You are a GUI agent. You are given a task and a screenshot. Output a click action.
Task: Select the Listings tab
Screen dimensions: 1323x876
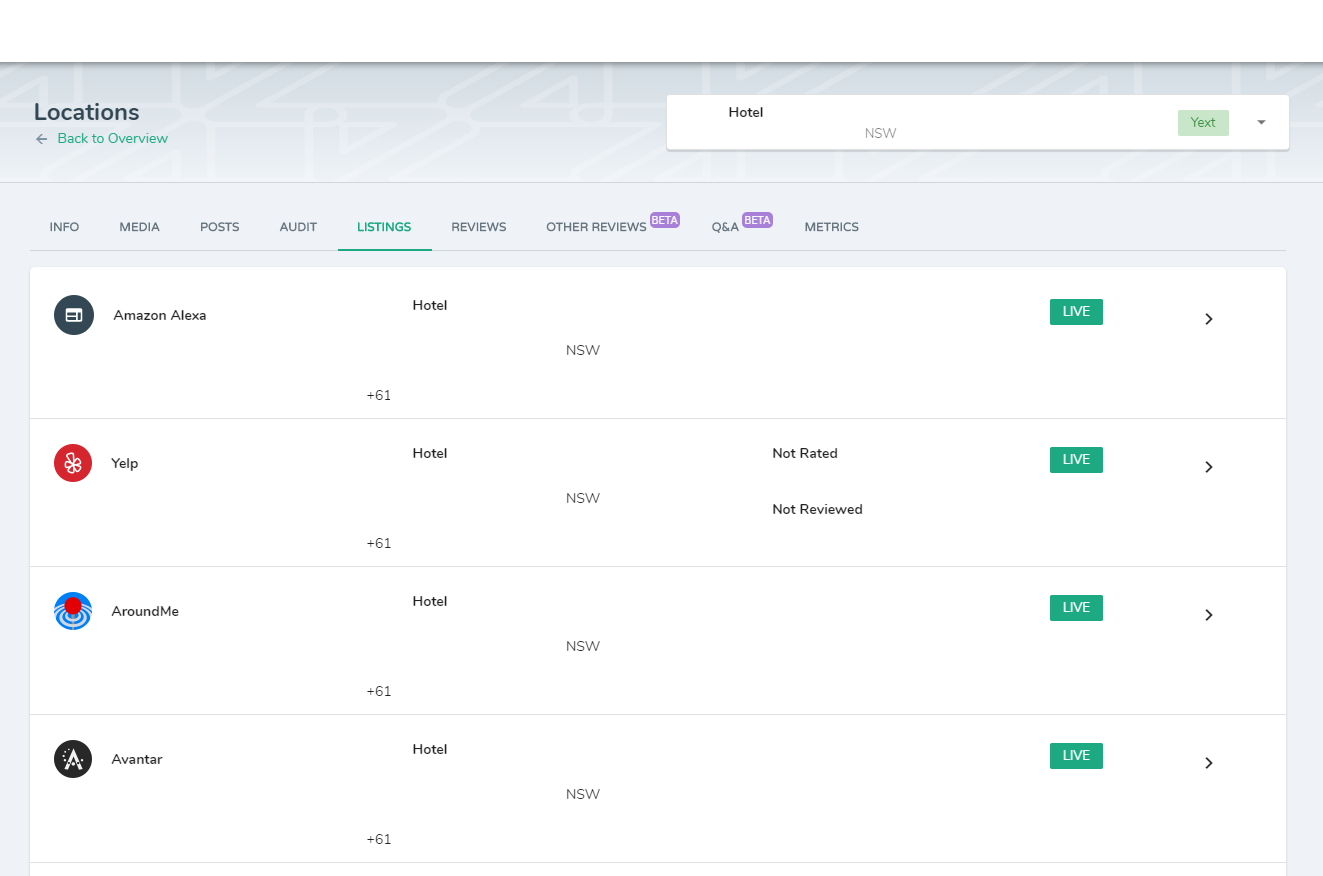pyautogui.click(x=384, y=227)
